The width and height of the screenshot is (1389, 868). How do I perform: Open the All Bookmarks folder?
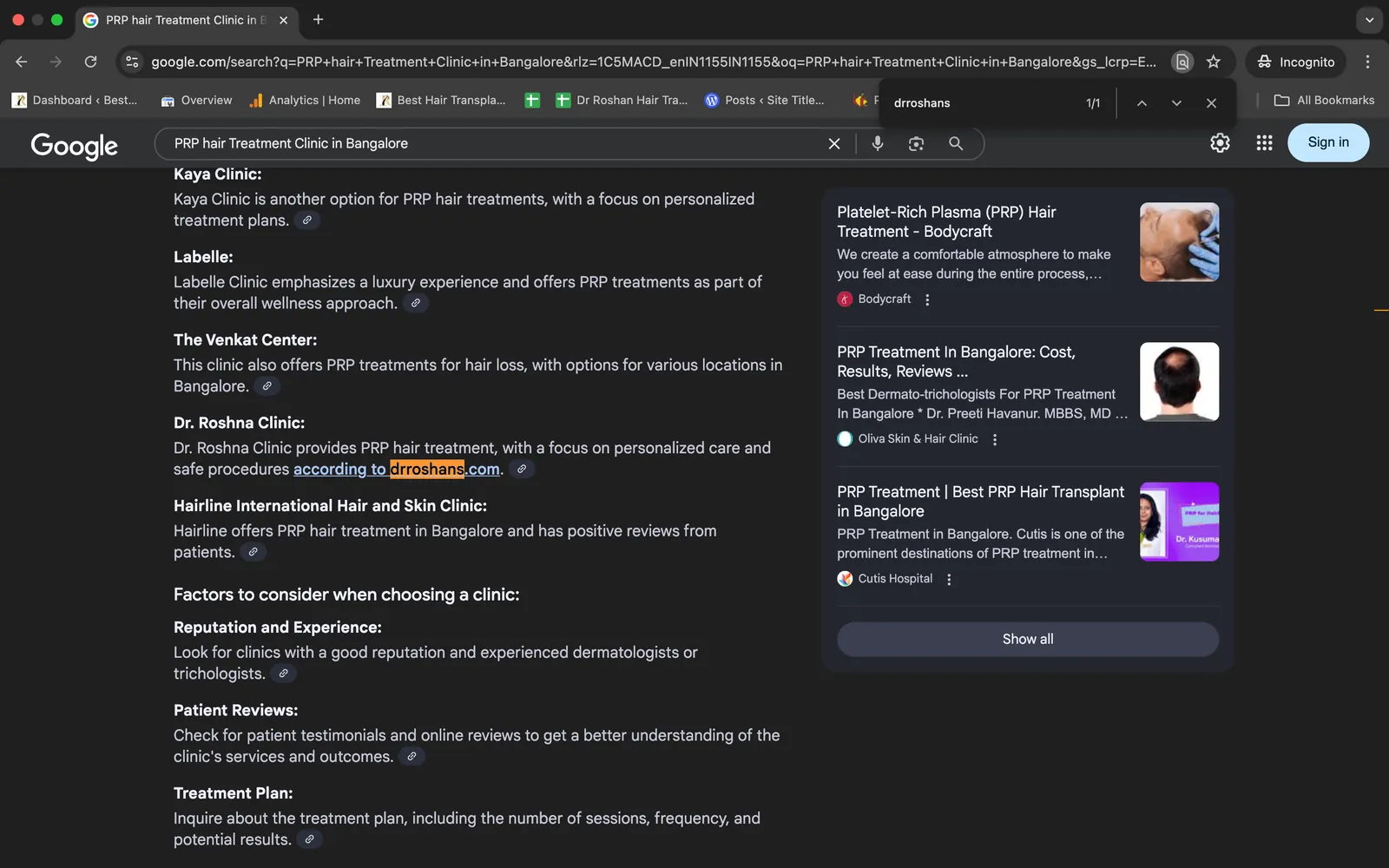1324,100
